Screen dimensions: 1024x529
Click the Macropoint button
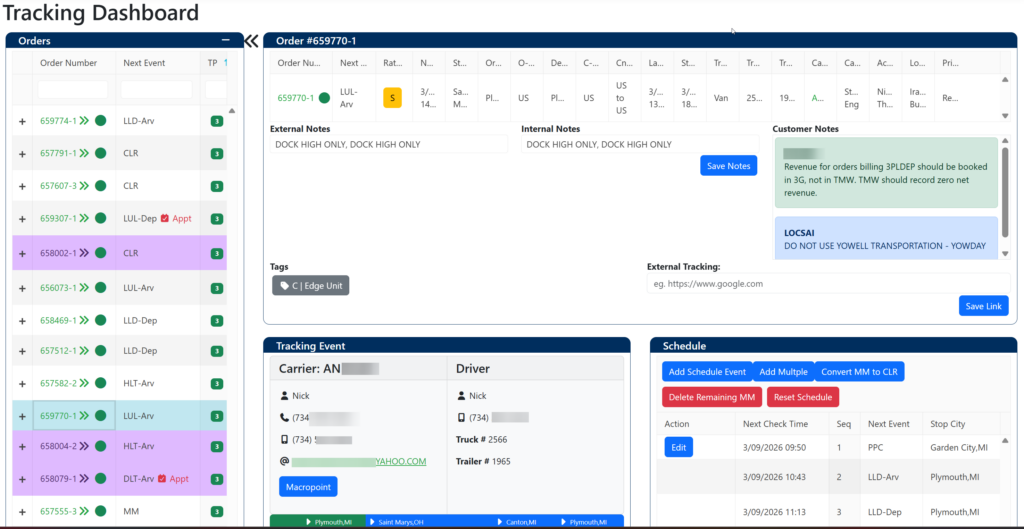point(307,486)
